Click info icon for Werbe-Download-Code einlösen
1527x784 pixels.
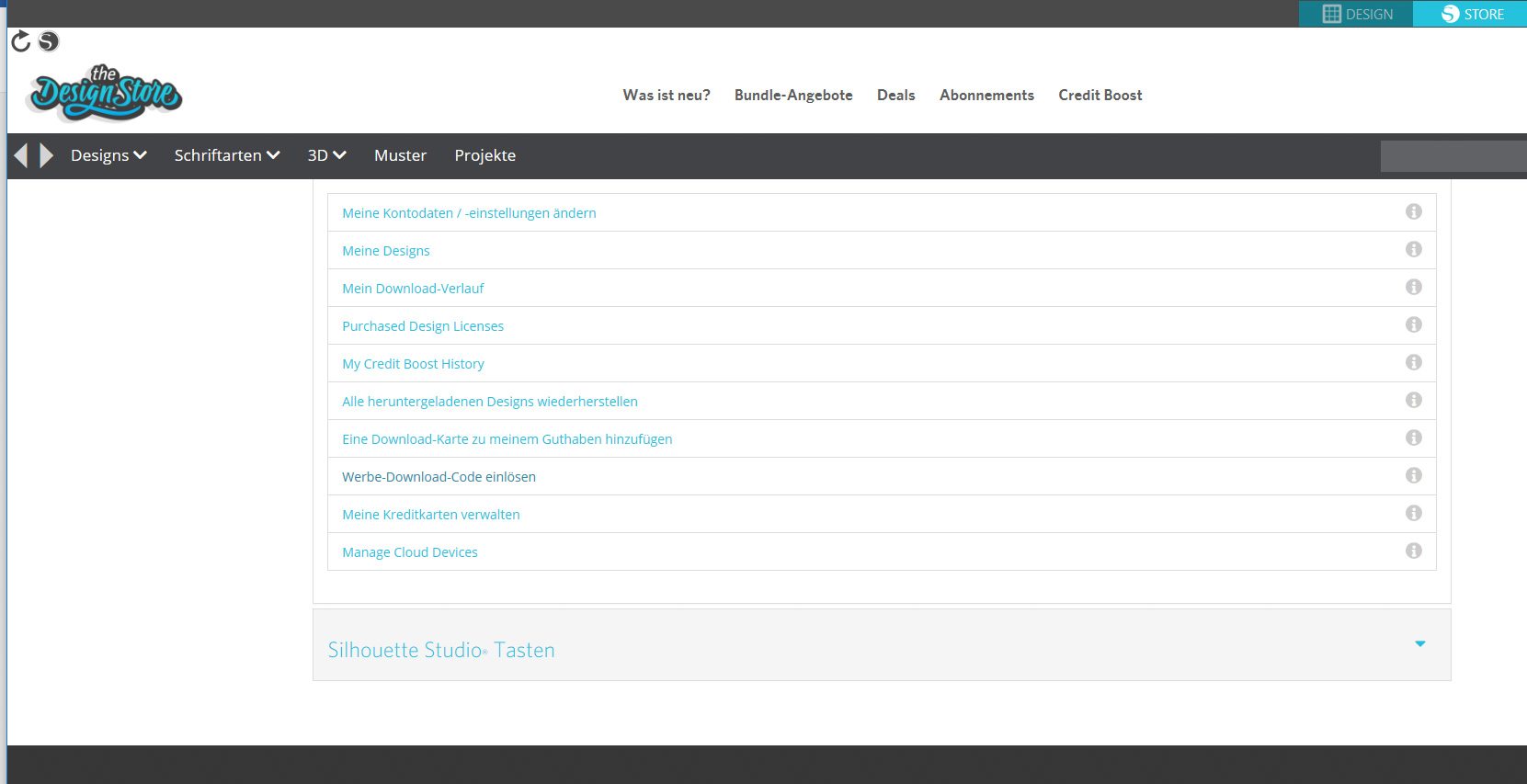pyautogui.click(x=1413, y=476)
